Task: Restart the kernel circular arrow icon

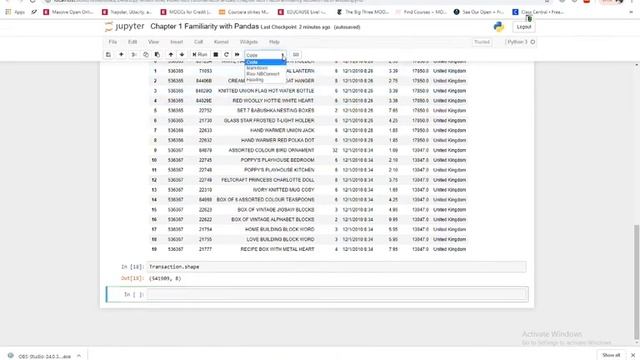Action: click(x=226, y=55)
